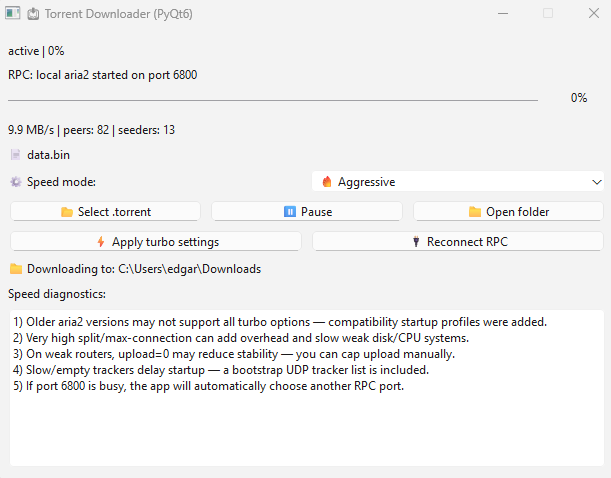Expand the Speed mode dropdown arrow
This screenshot has width=611, height=478.
point(597,182)
